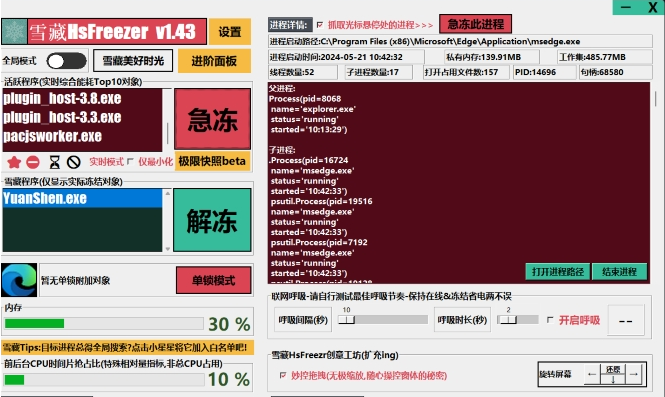Click the black prohibition circle icon

coord(74,162)
